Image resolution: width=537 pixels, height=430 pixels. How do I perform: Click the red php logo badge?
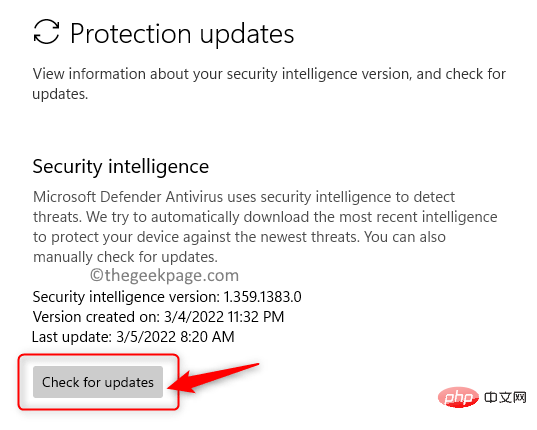tap(458, 397)
